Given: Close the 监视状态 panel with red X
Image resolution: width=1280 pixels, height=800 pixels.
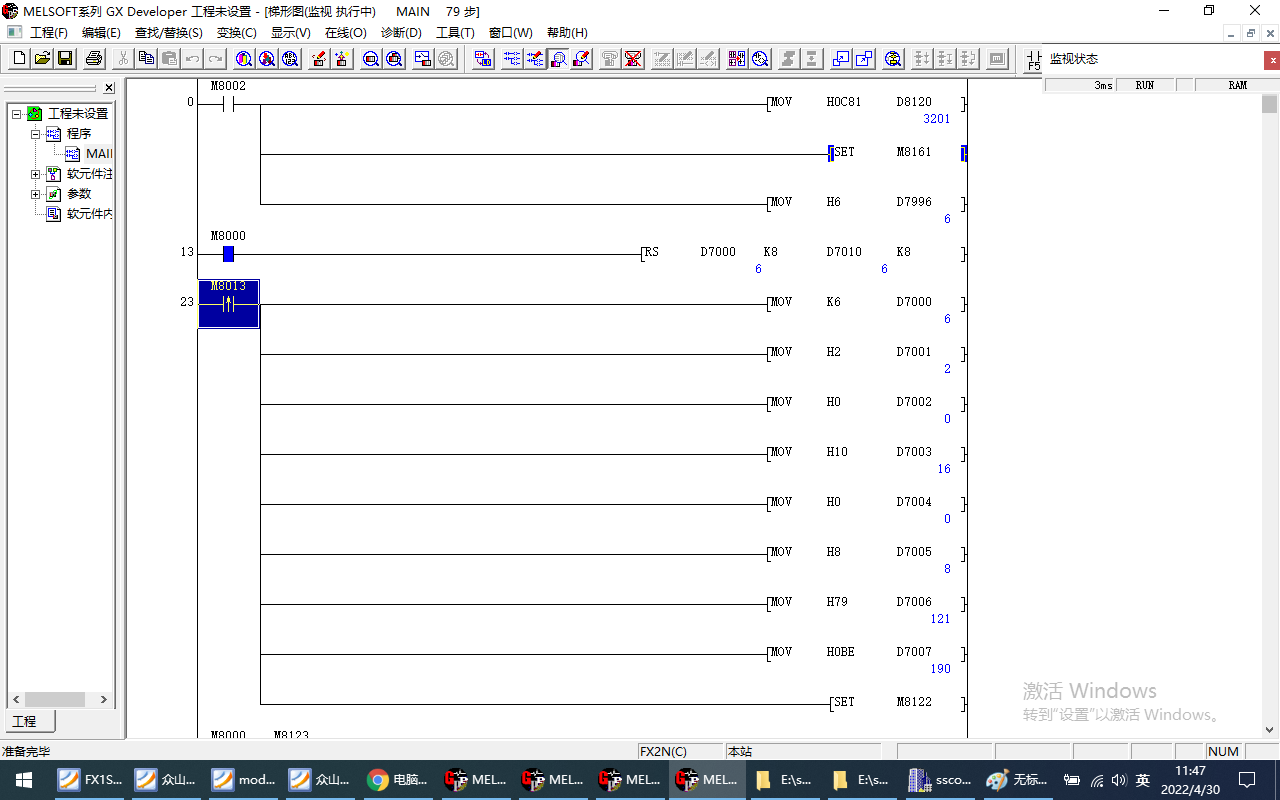Looking at the screenshot, I should (1272, 60).
